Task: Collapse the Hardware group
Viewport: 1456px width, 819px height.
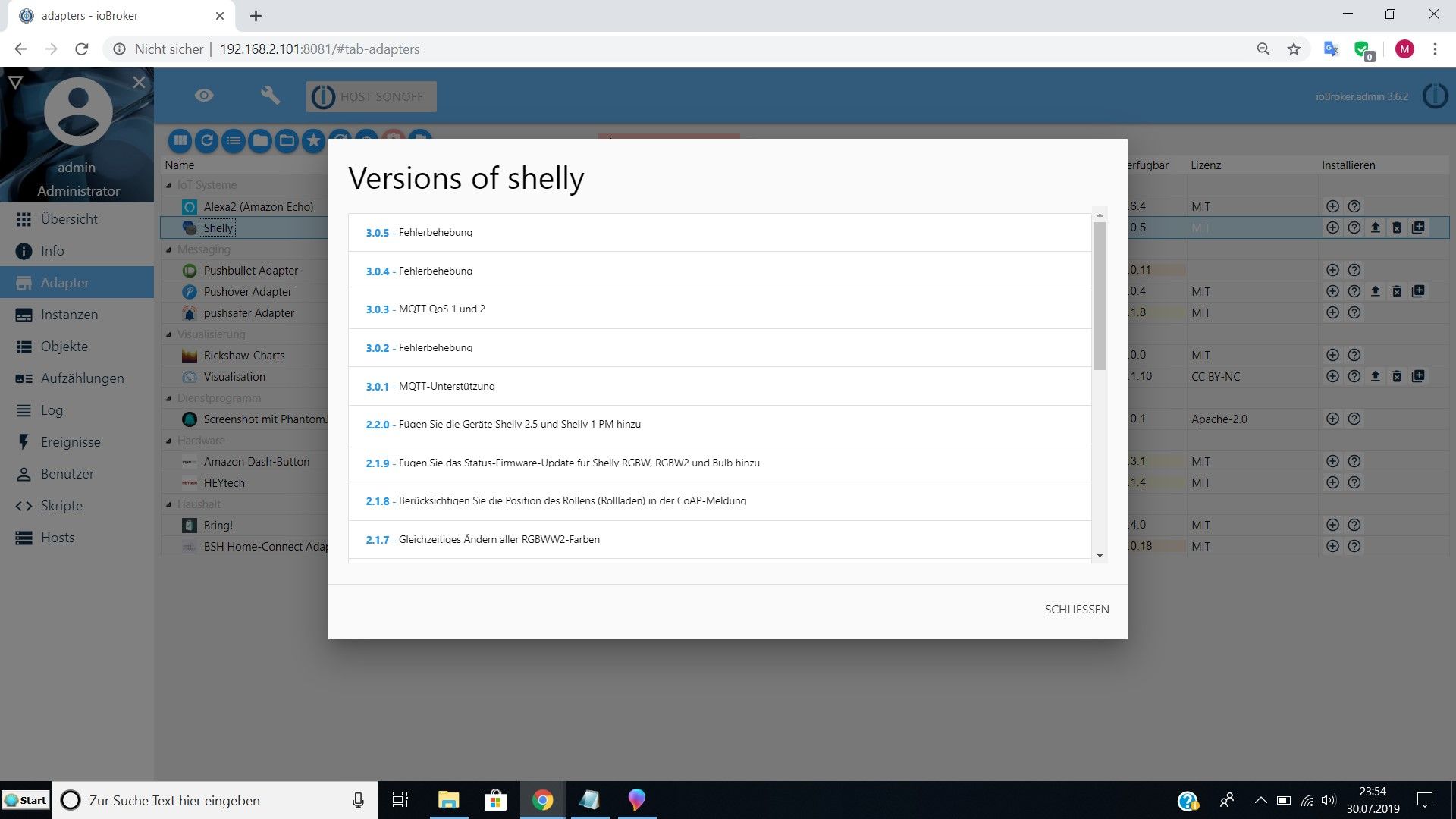Action: pyautogui.click(x=169, y=441)
